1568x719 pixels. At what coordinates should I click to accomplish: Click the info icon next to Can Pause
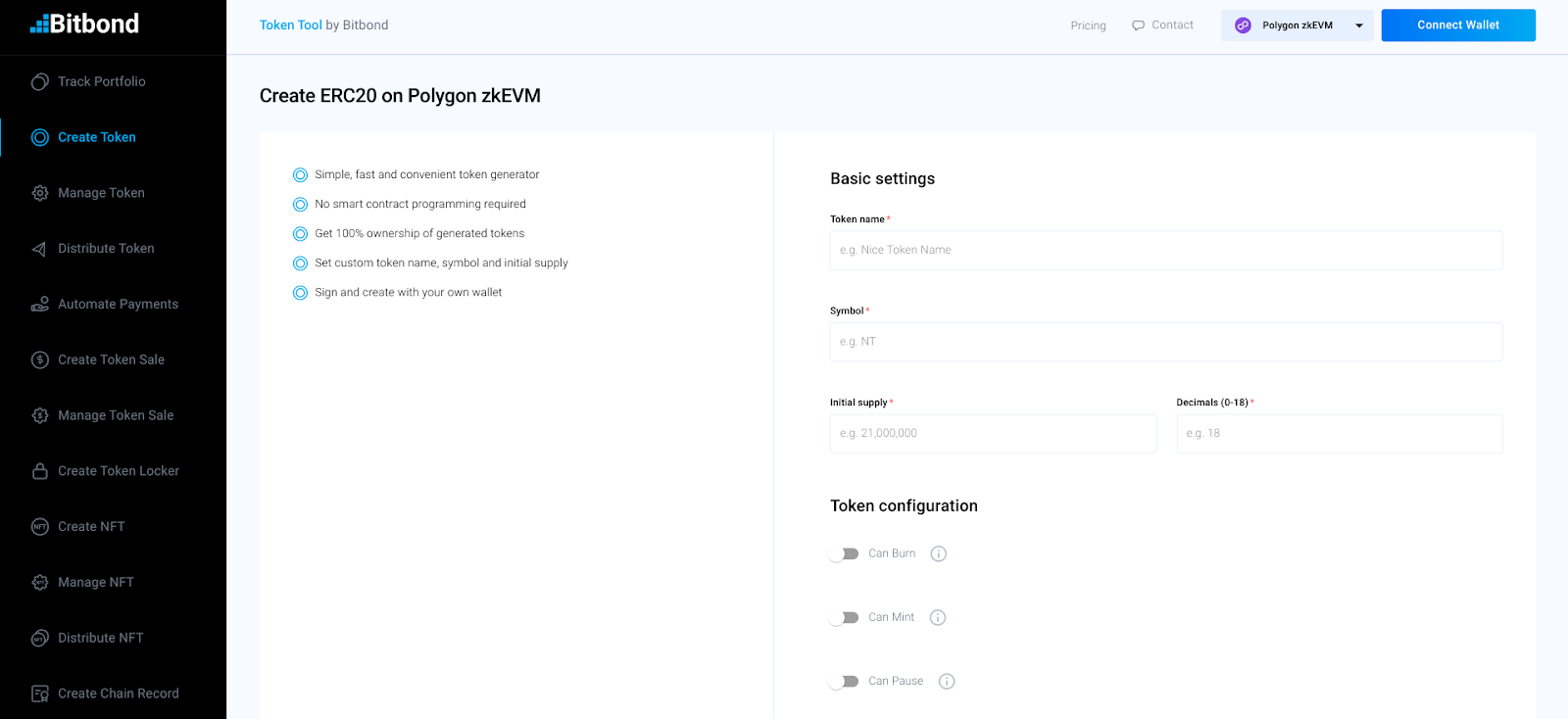(x=947, y=682)
